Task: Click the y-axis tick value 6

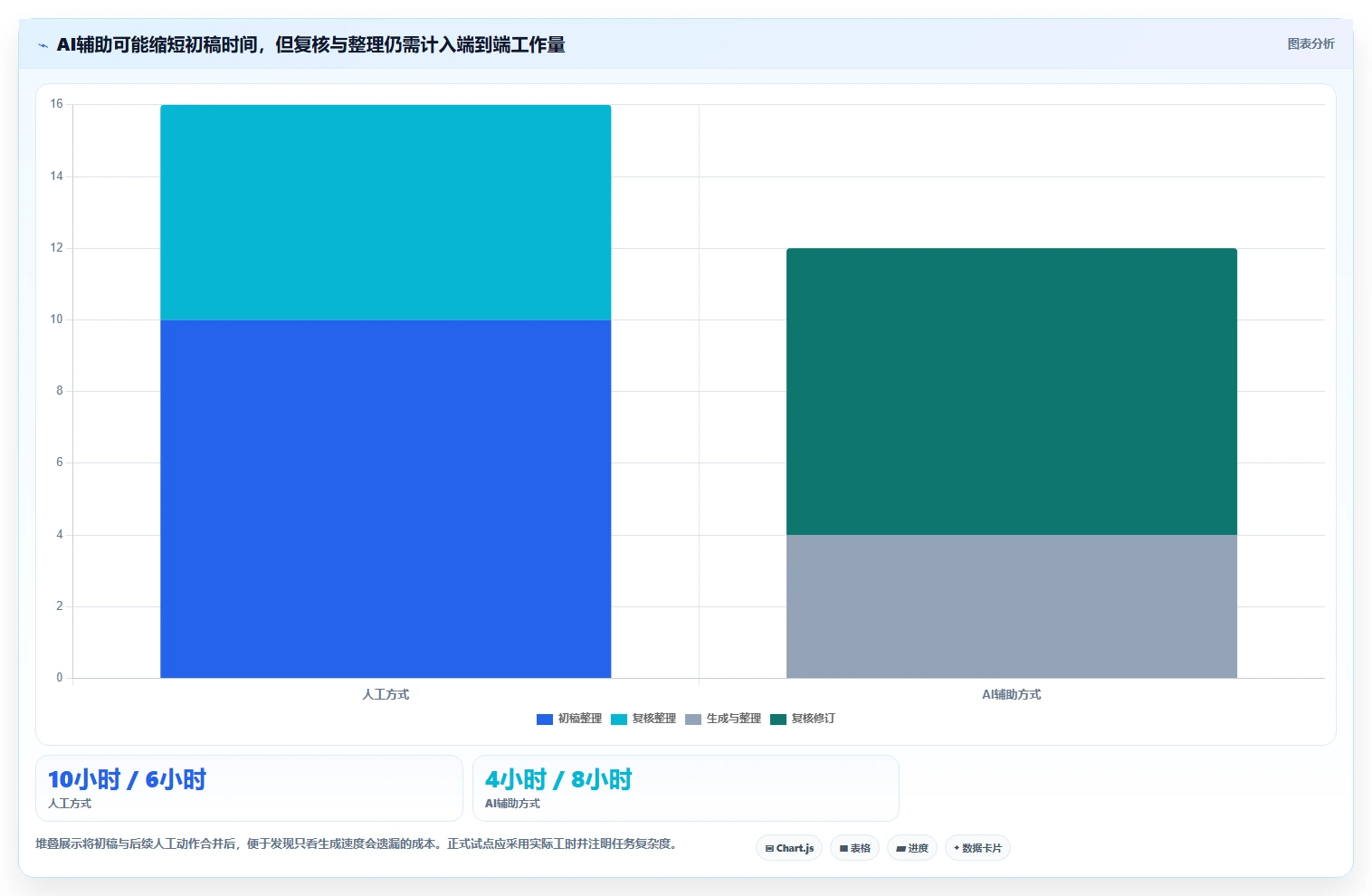Action: [x=60, y=462]
